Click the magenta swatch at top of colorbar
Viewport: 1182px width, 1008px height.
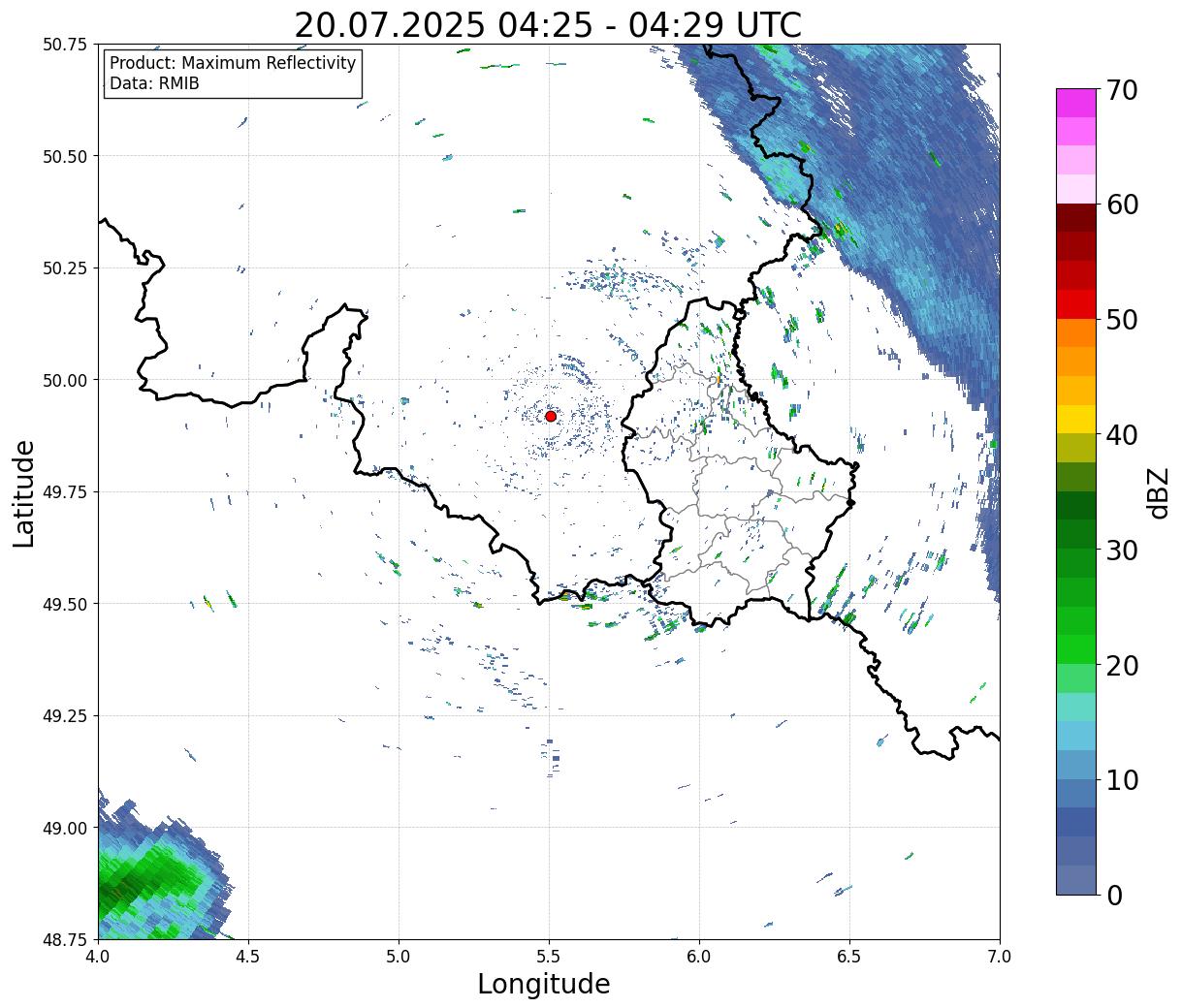[x=1076, y=103]
